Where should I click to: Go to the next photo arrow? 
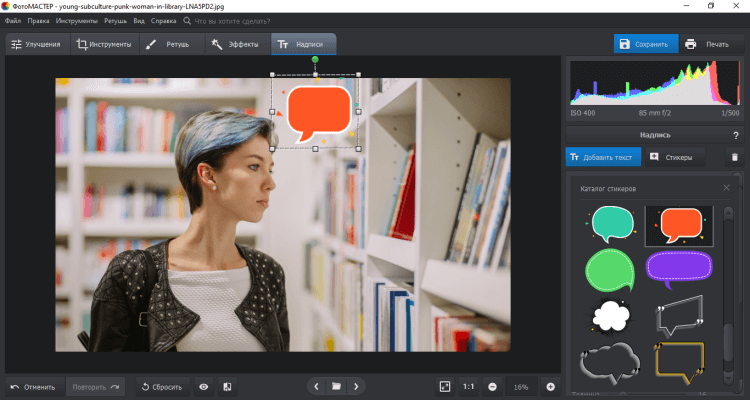click(356, 386)
